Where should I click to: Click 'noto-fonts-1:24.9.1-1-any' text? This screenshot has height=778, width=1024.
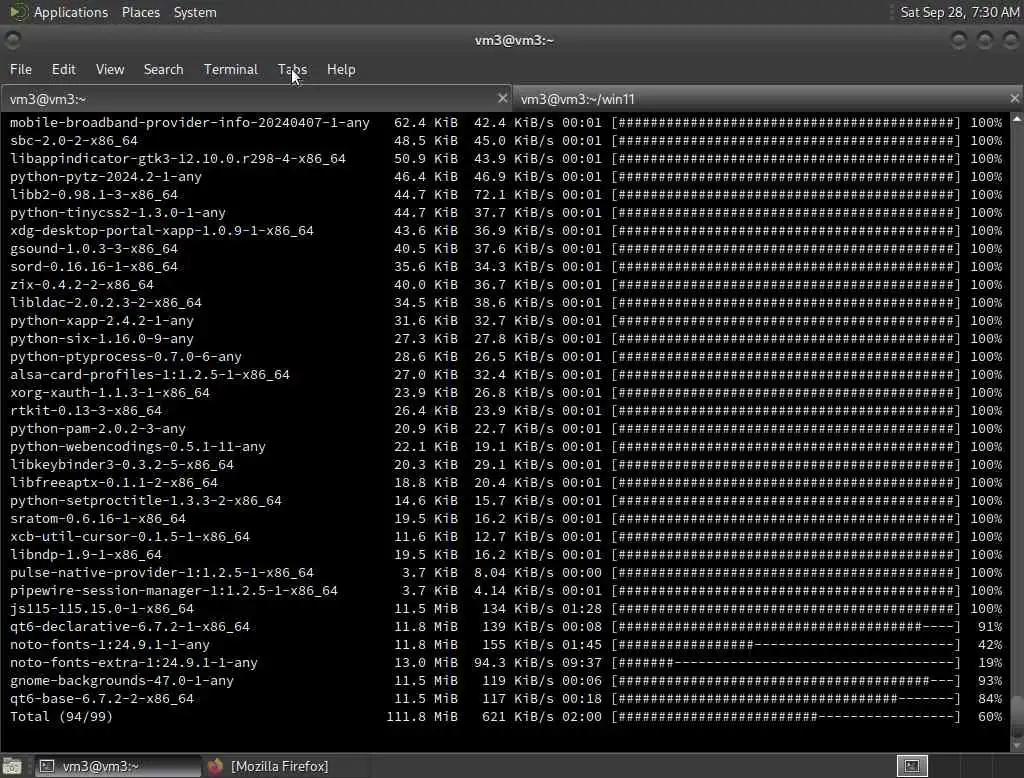[x=110, y=645]
